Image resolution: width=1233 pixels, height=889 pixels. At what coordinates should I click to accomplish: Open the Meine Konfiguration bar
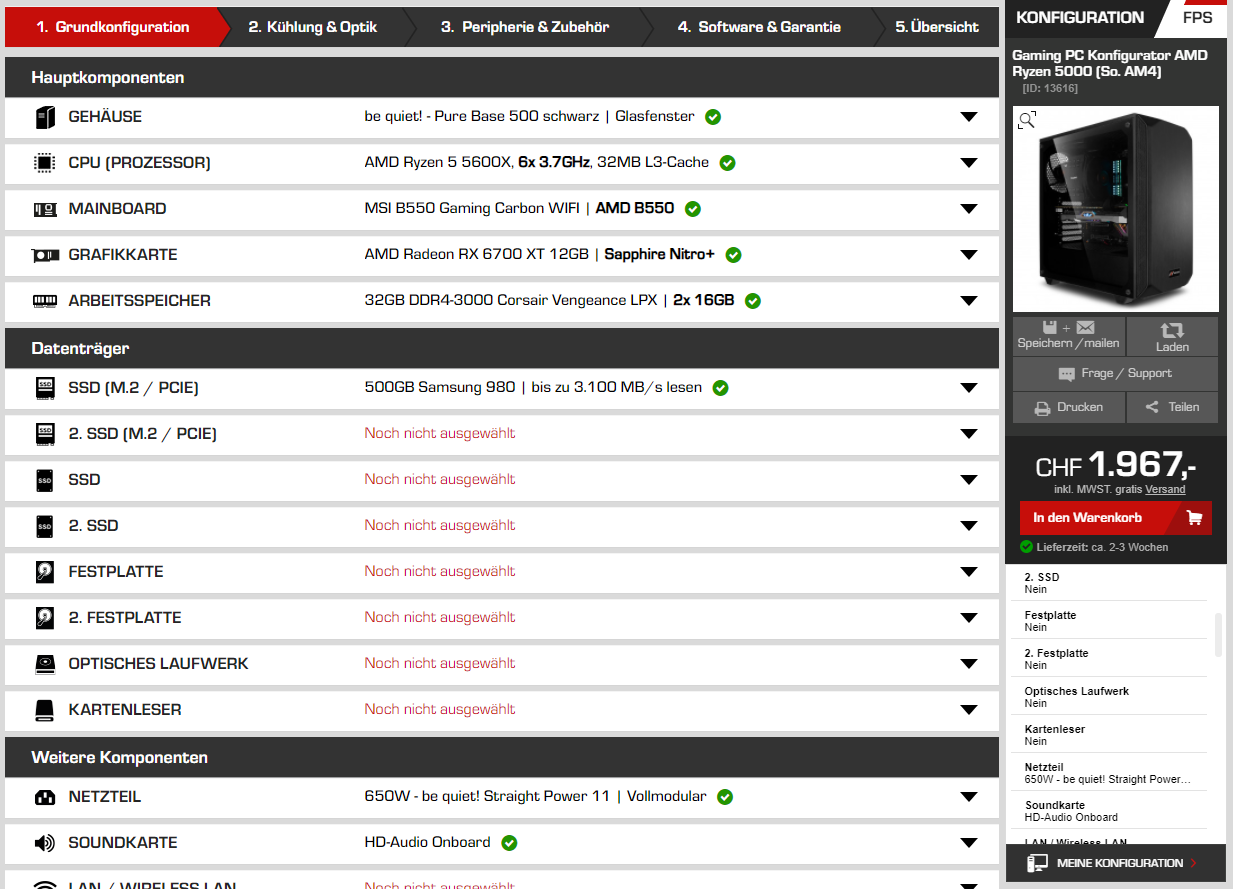tap(1115, 863)
